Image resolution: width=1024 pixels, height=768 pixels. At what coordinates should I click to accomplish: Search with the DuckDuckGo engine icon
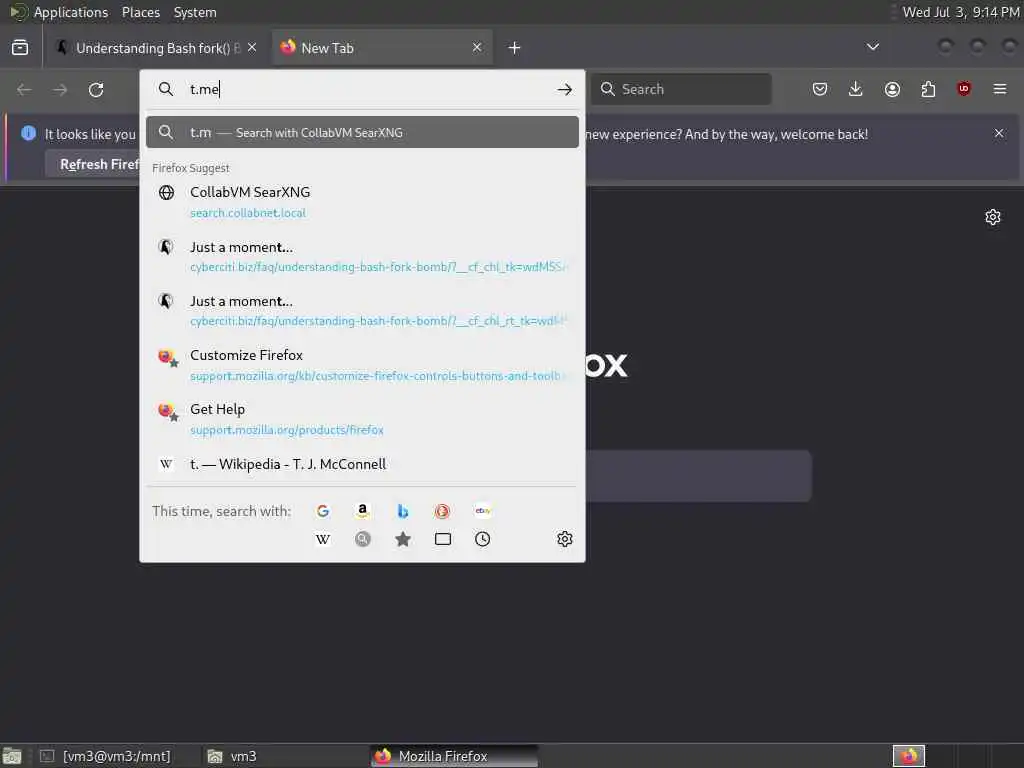pos(443,511)
